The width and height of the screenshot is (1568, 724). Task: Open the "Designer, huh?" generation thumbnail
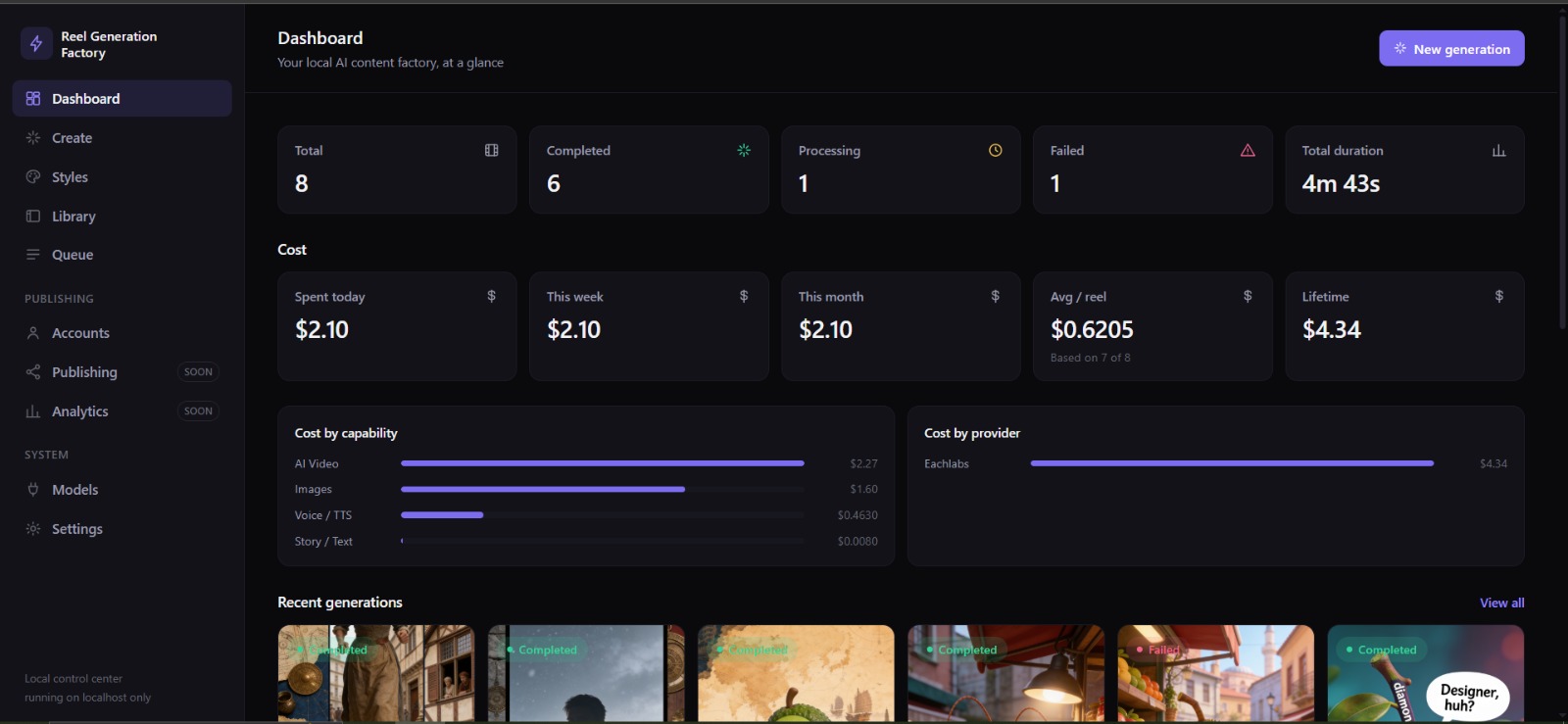click(x=1426, y=674)
